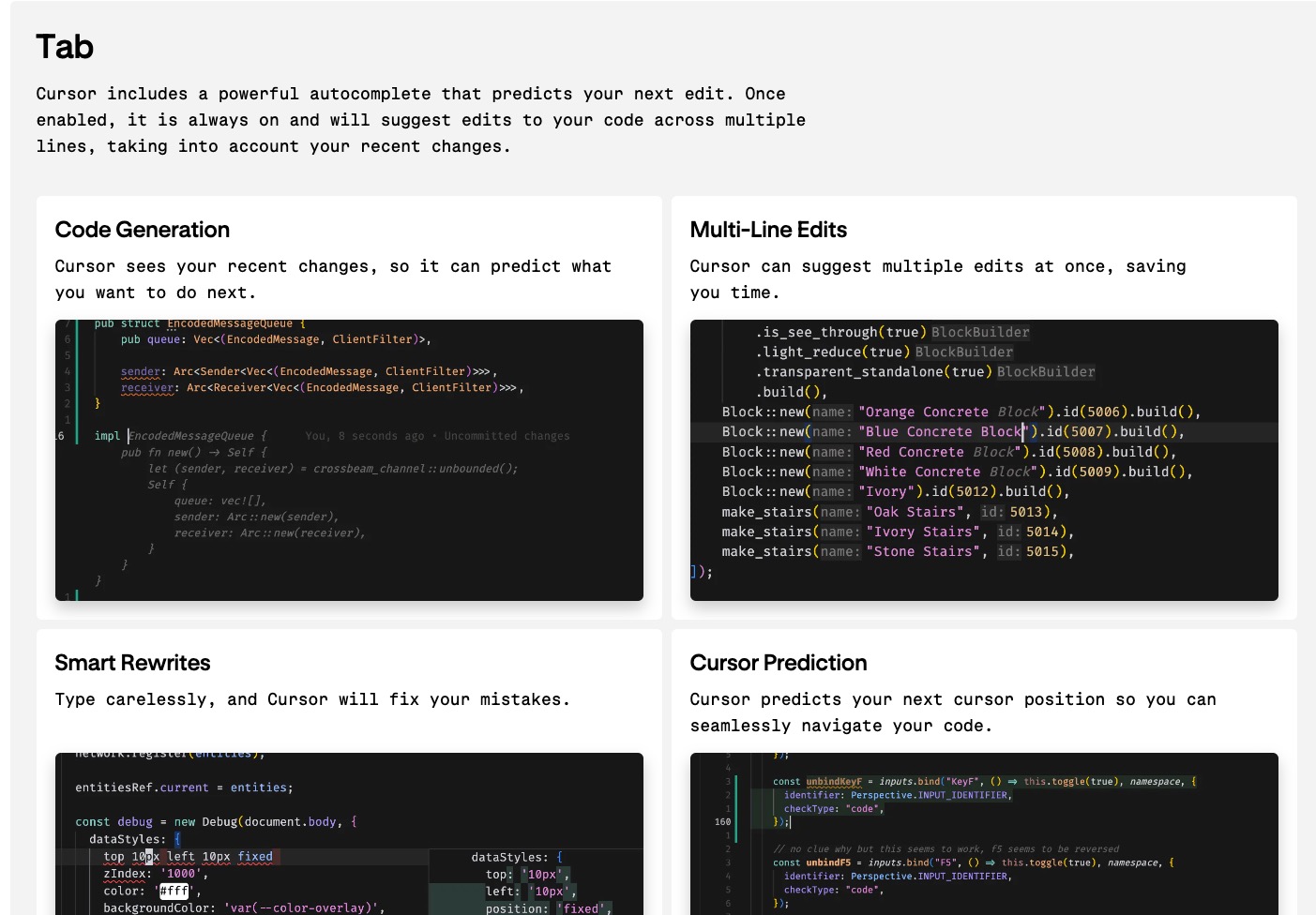
Task: Click the Smart Rewrites description text
Action: point(312,699)
